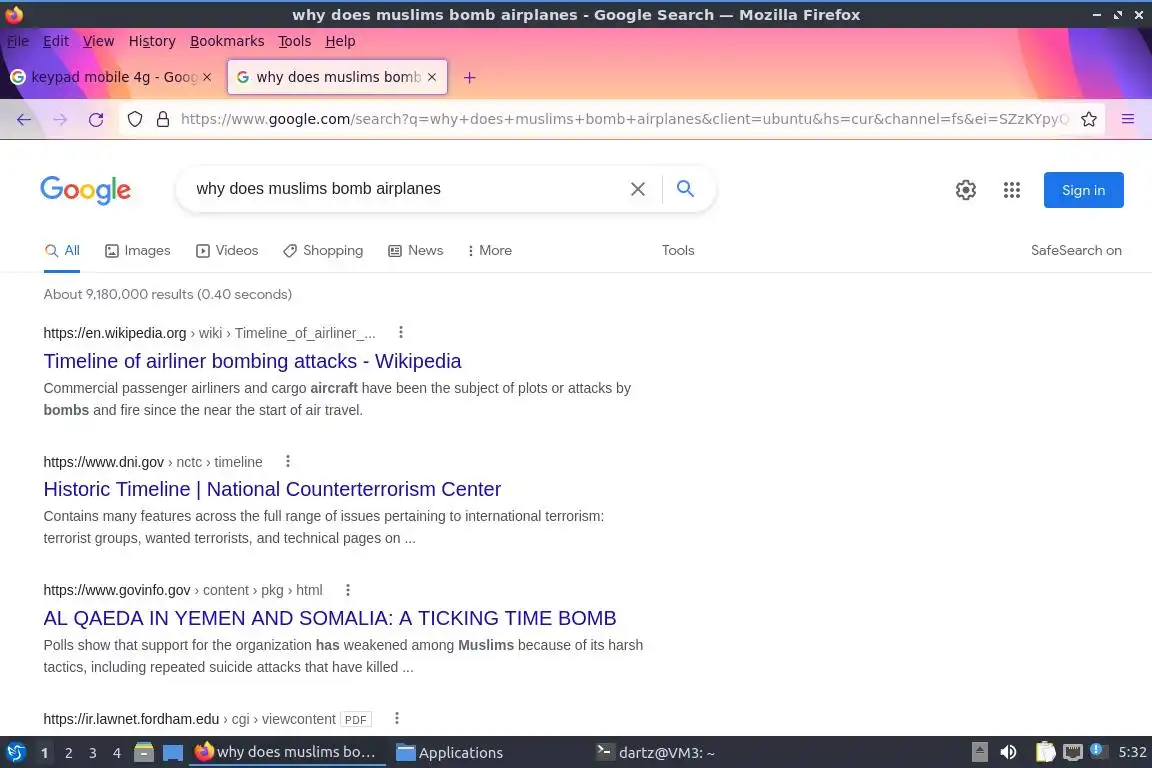Open the Help menu
1152x768 pixels.
tap(340, 41)
